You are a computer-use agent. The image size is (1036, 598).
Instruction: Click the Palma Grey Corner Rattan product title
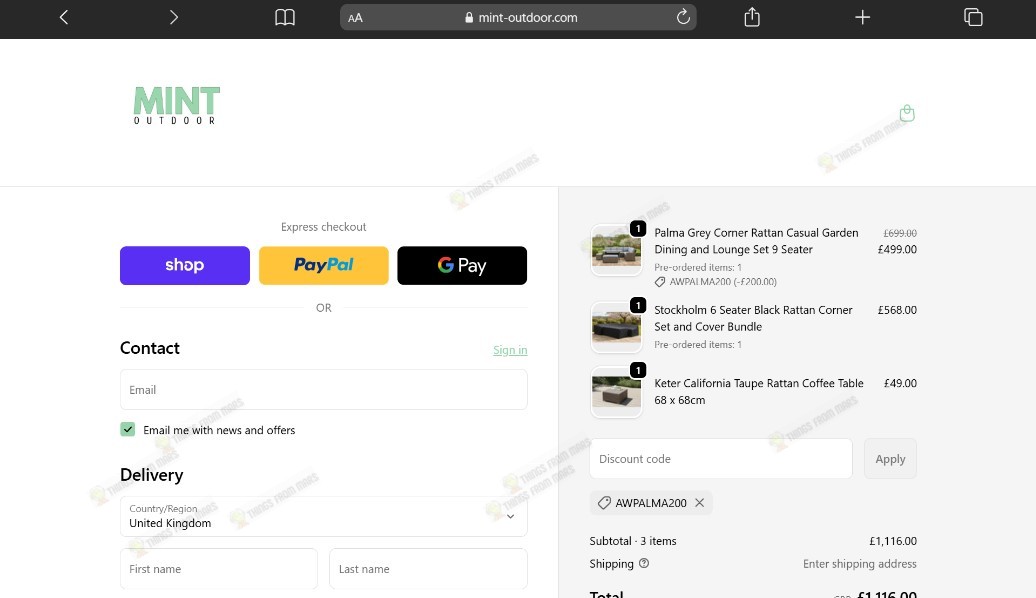(x=756, y=241)
